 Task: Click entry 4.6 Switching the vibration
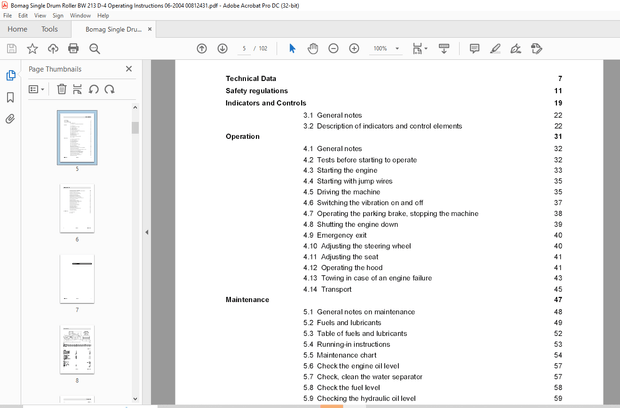click(x=363, y=203)
